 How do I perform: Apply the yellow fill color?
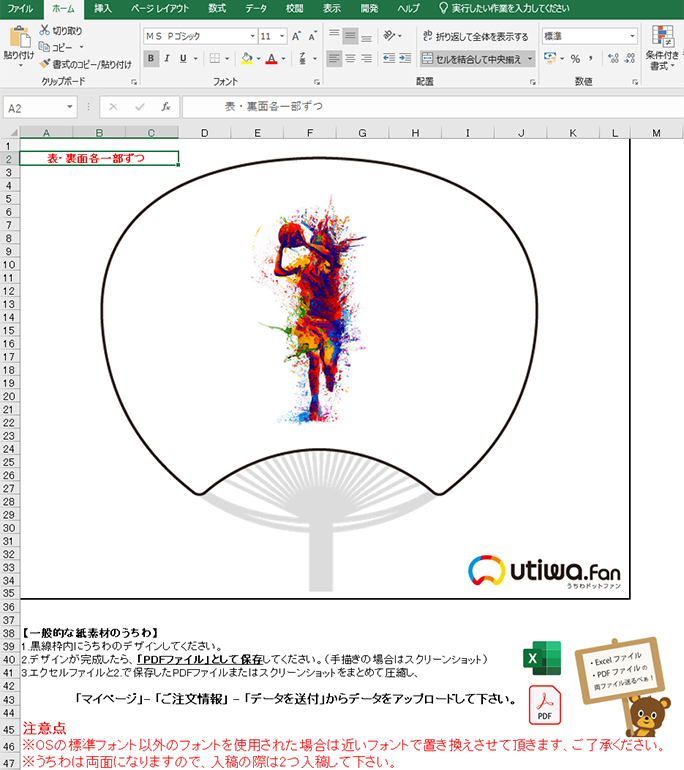[246, 59]
